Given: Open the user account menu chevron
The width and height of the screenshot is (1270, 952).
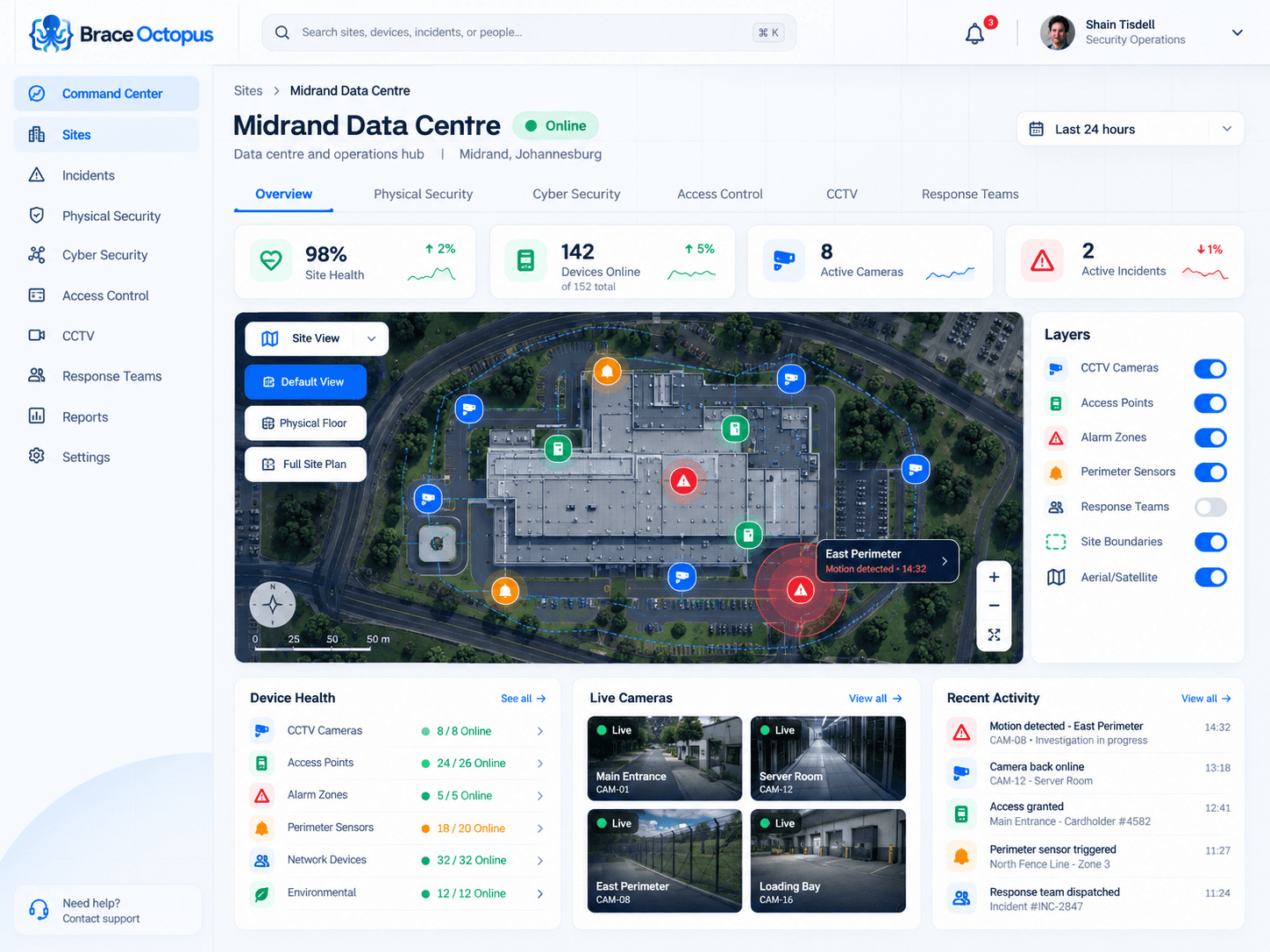Looking at the screenshot, I should click(x=1238, y=32).
